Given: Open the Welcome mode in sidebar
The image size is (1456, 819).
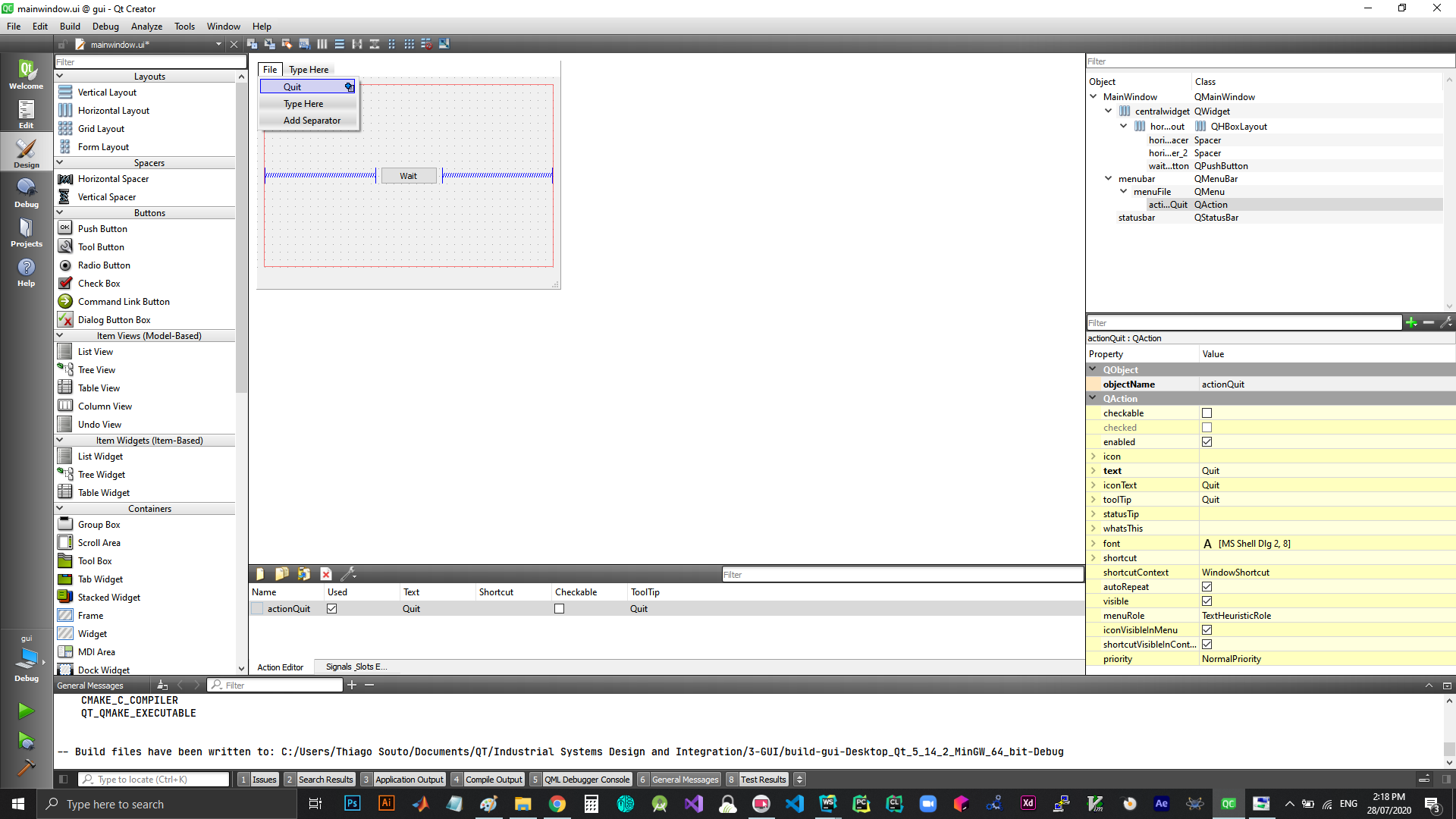Looking at the screenshot, I should coord(26,74).
